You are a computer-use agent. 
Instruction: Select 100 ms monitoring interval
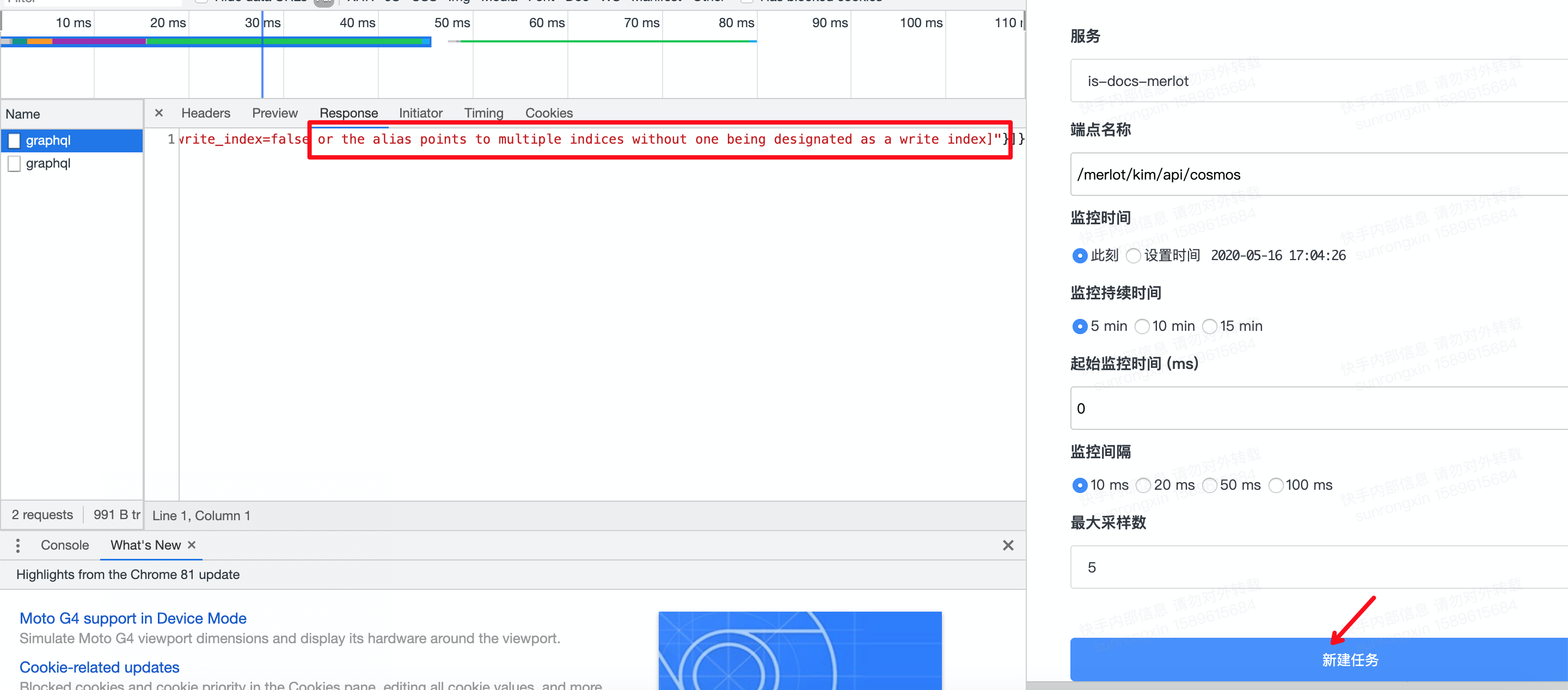tap(1276, 485)
